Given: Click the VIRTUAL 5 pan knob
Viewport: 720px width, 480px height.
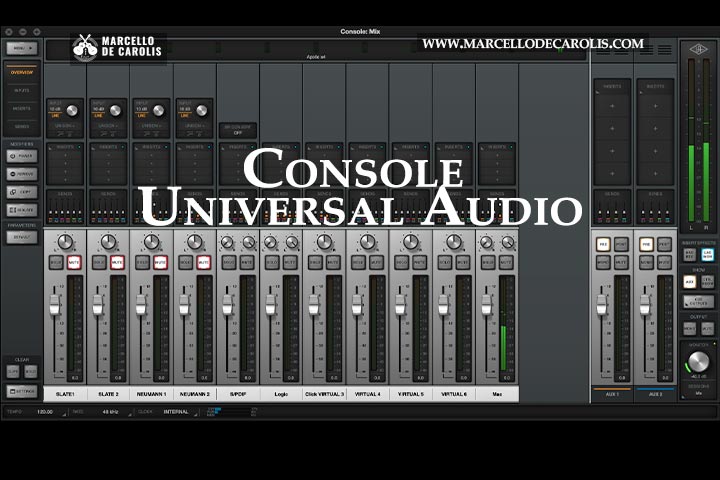Looking at the screenshot, I should [411, 242].
